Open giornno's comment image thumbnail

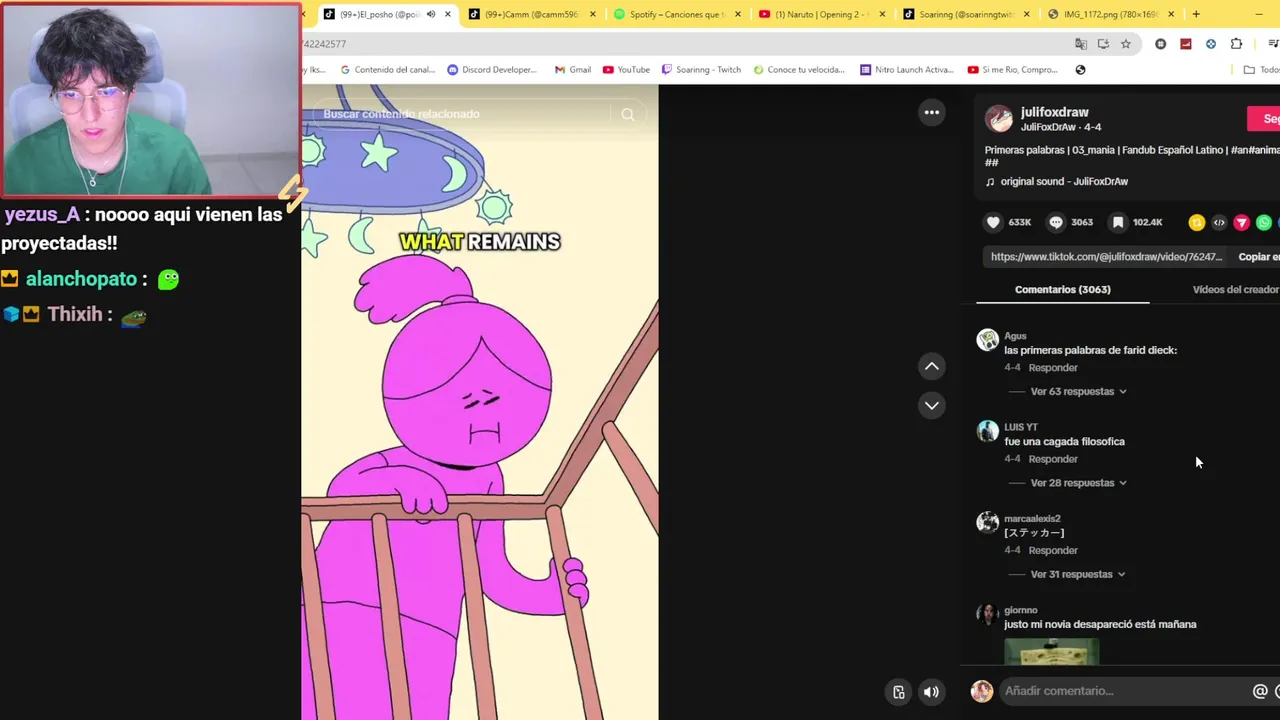1051,650
